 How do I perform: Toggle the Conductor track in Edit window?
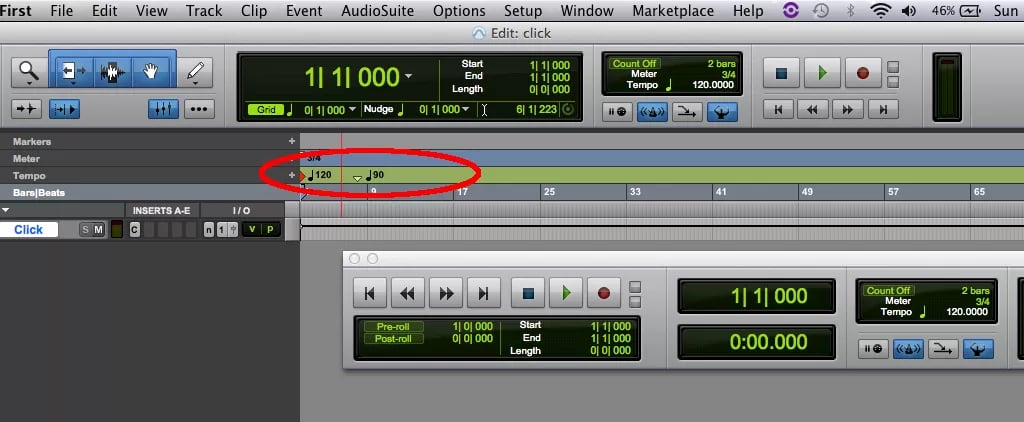click(x=722, y=112)
